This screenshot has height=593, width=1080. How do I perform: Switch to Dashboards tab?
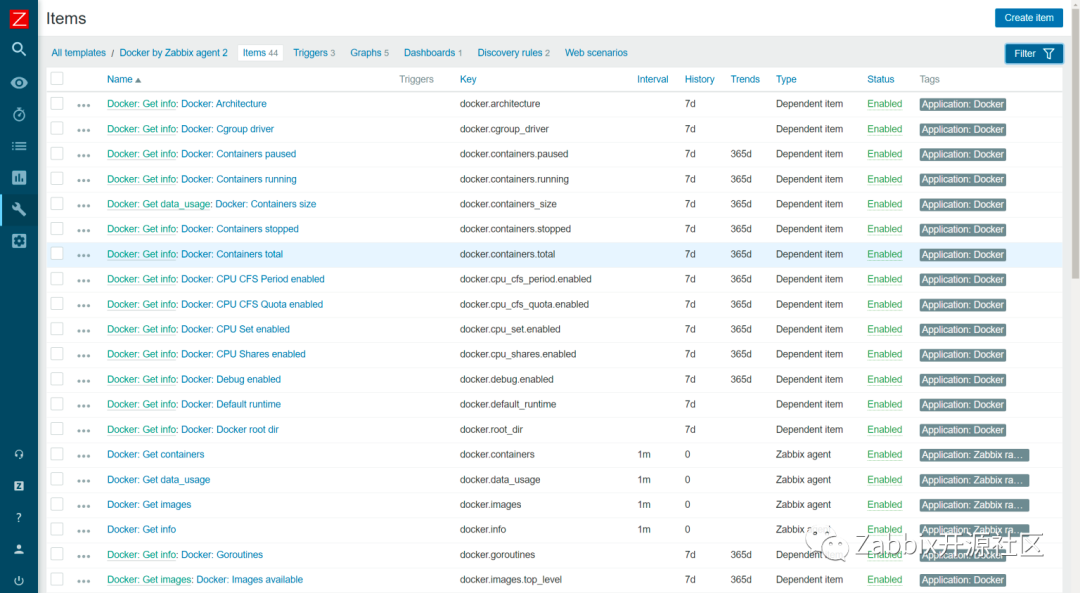tap(433, 52)
